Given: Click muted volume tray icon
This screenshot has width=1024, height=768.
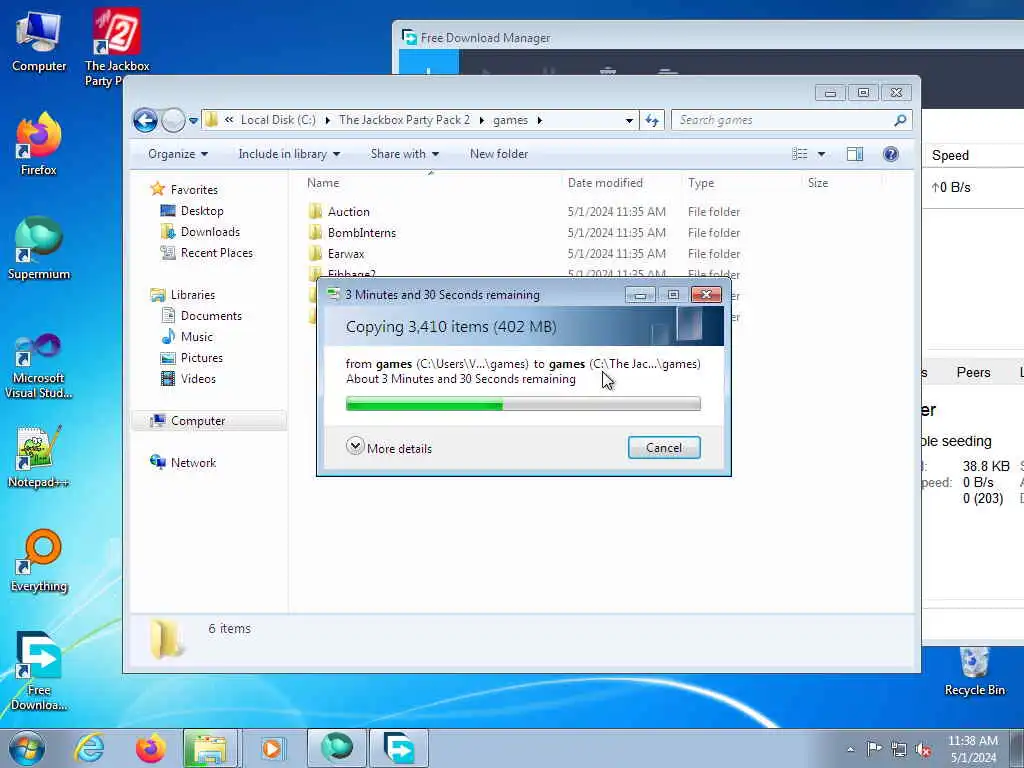Looking at the screenshot, I should tap(923, 749).
